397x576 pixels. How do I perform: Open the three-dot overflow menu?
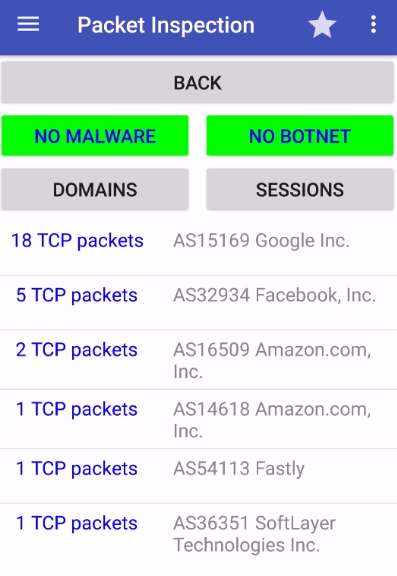[373, 25]
